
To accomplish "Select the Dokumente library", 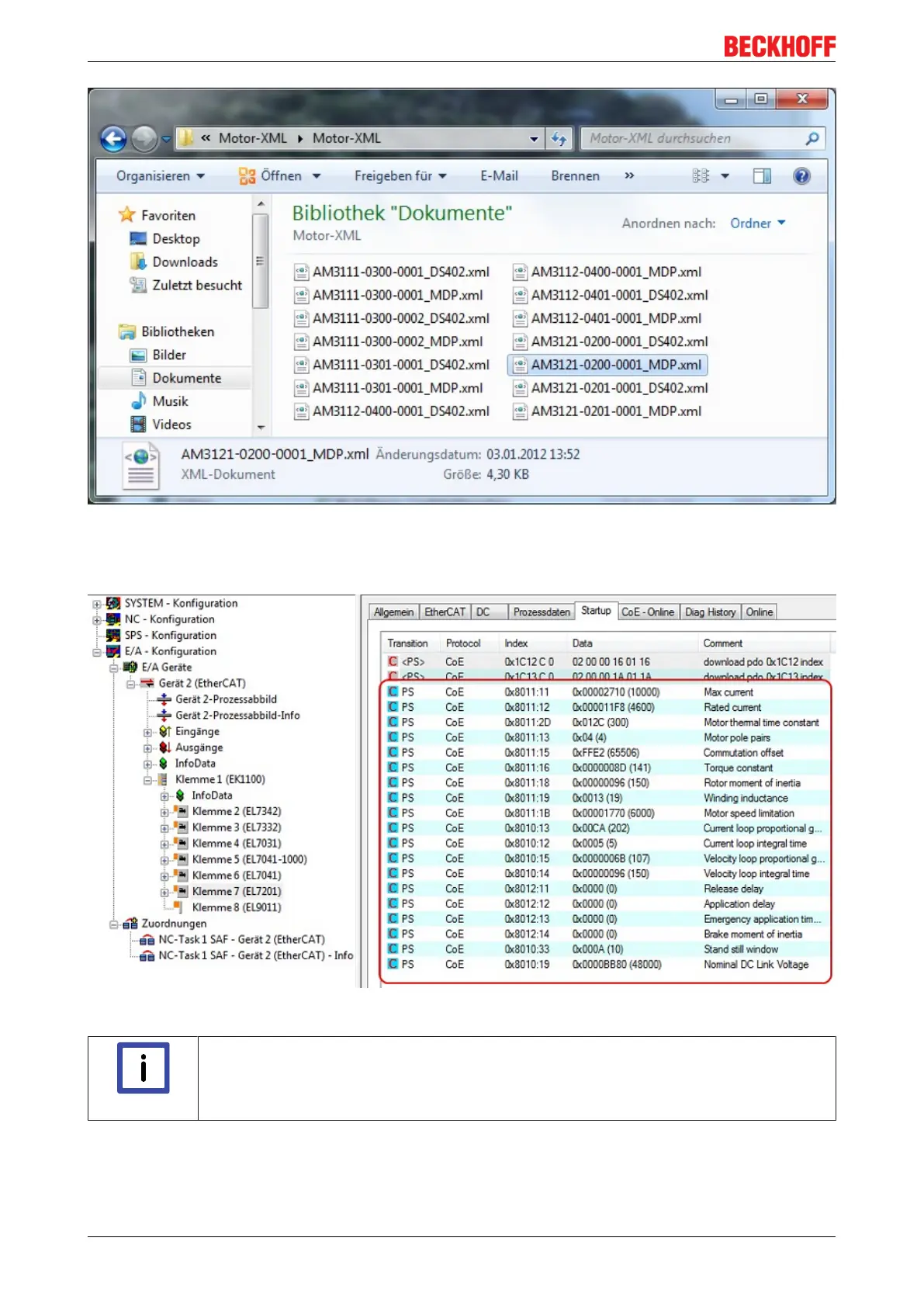I will [x=186, y=378].
